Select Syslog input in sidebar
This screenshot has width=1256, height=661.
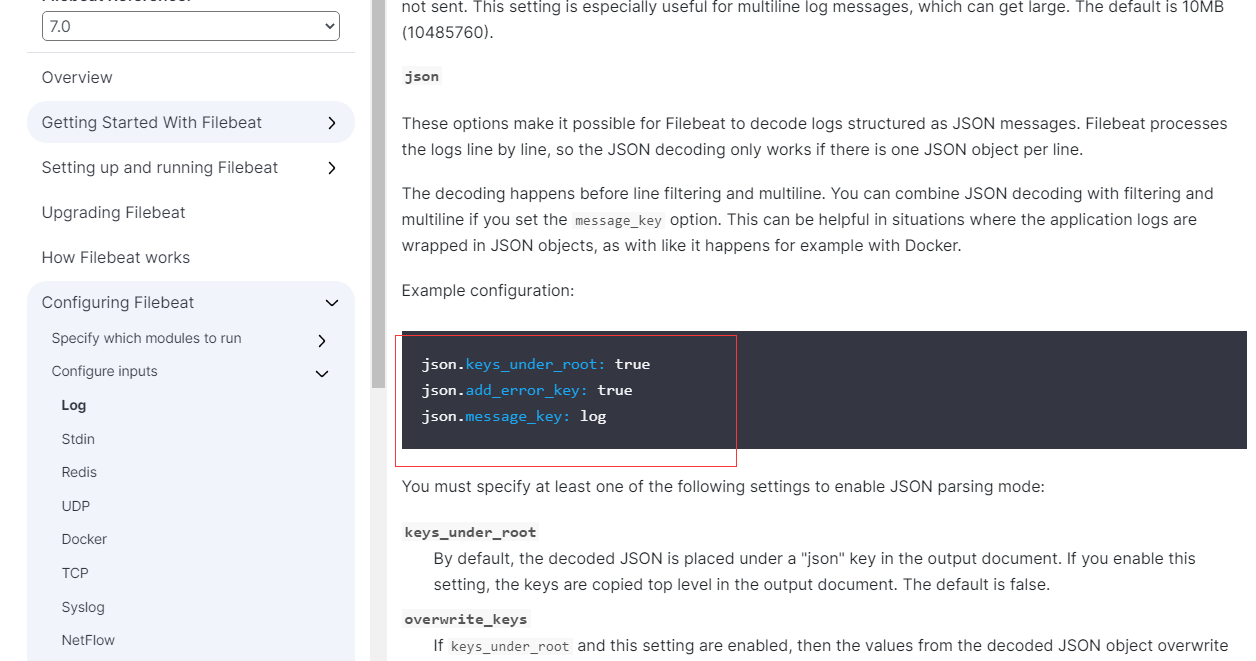pos(83,607)
